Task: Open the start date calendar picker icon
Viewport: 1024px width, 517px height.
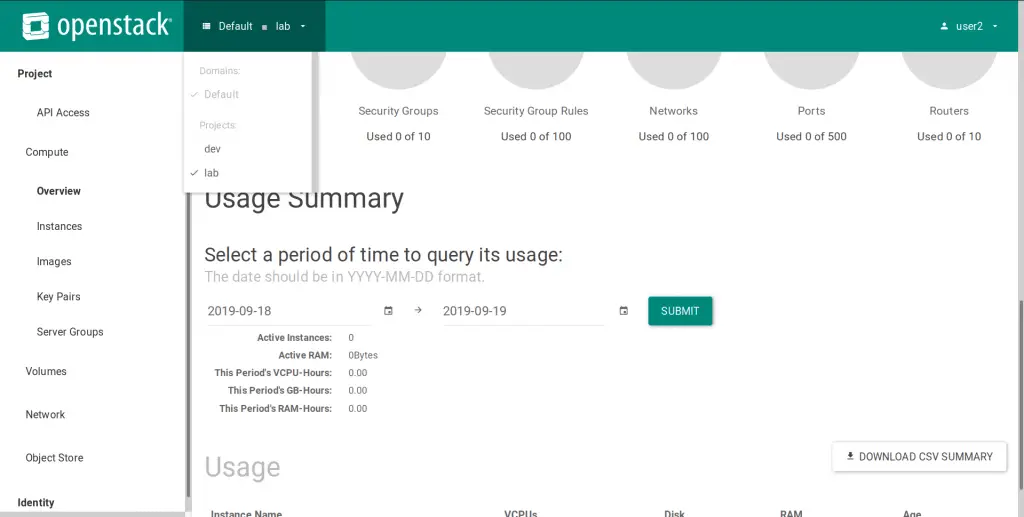Action: point(388,311)
